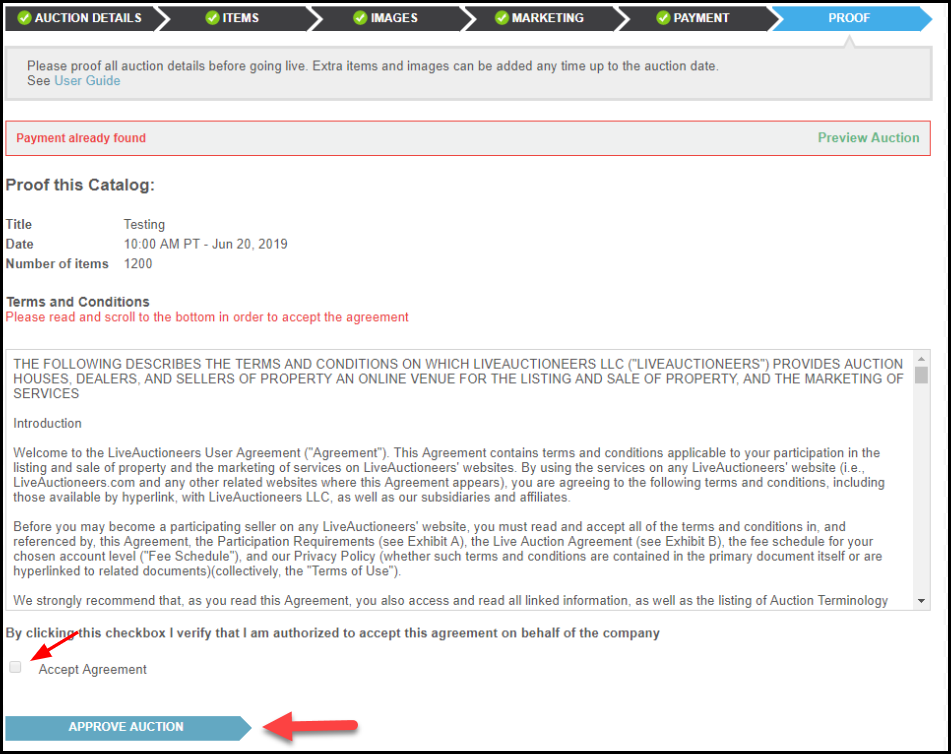Click the 'By clicking this checkbox I verify' statement

click(332, 633)
